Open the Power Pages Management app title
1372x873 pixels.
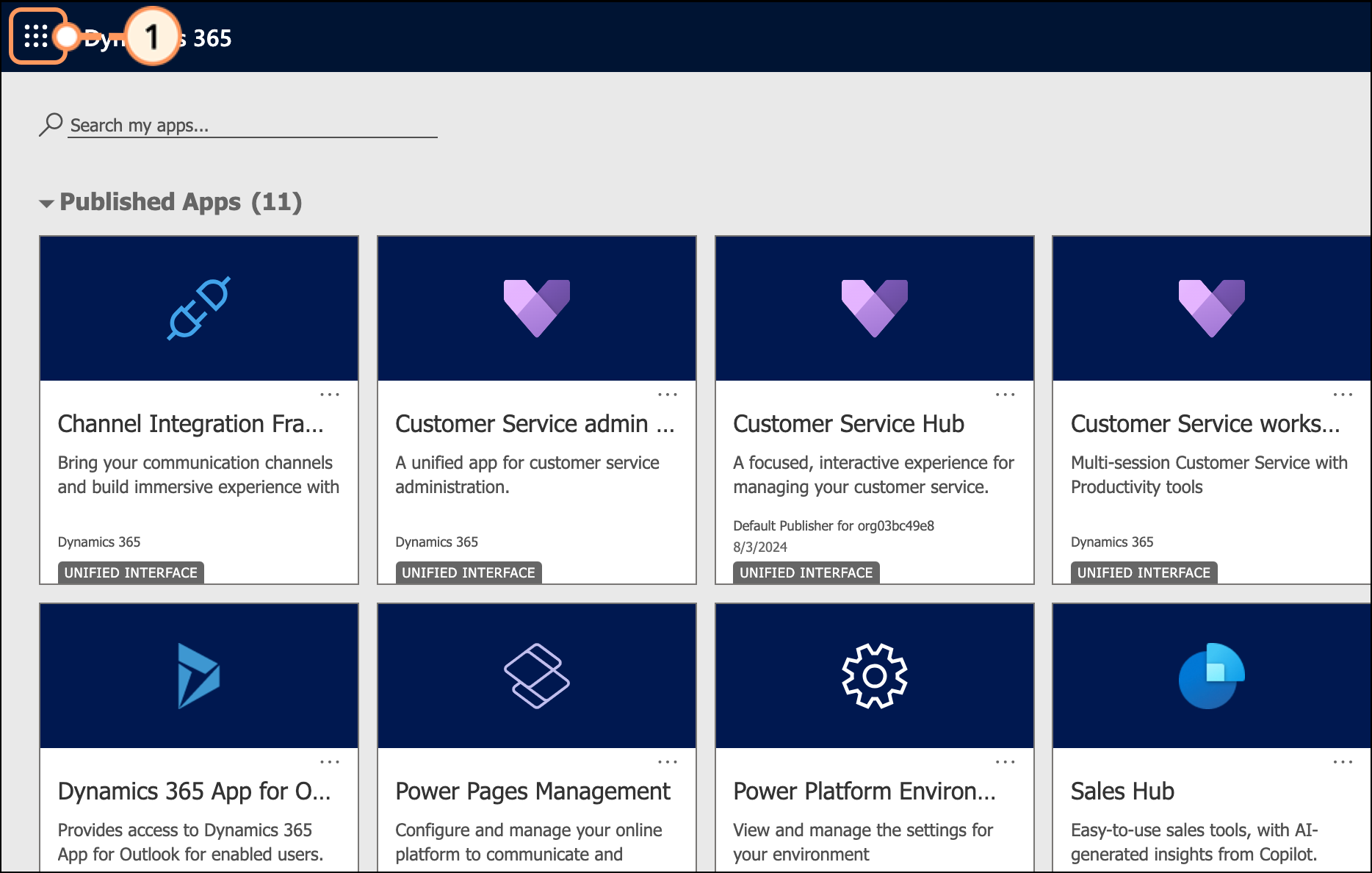point(533,791)
